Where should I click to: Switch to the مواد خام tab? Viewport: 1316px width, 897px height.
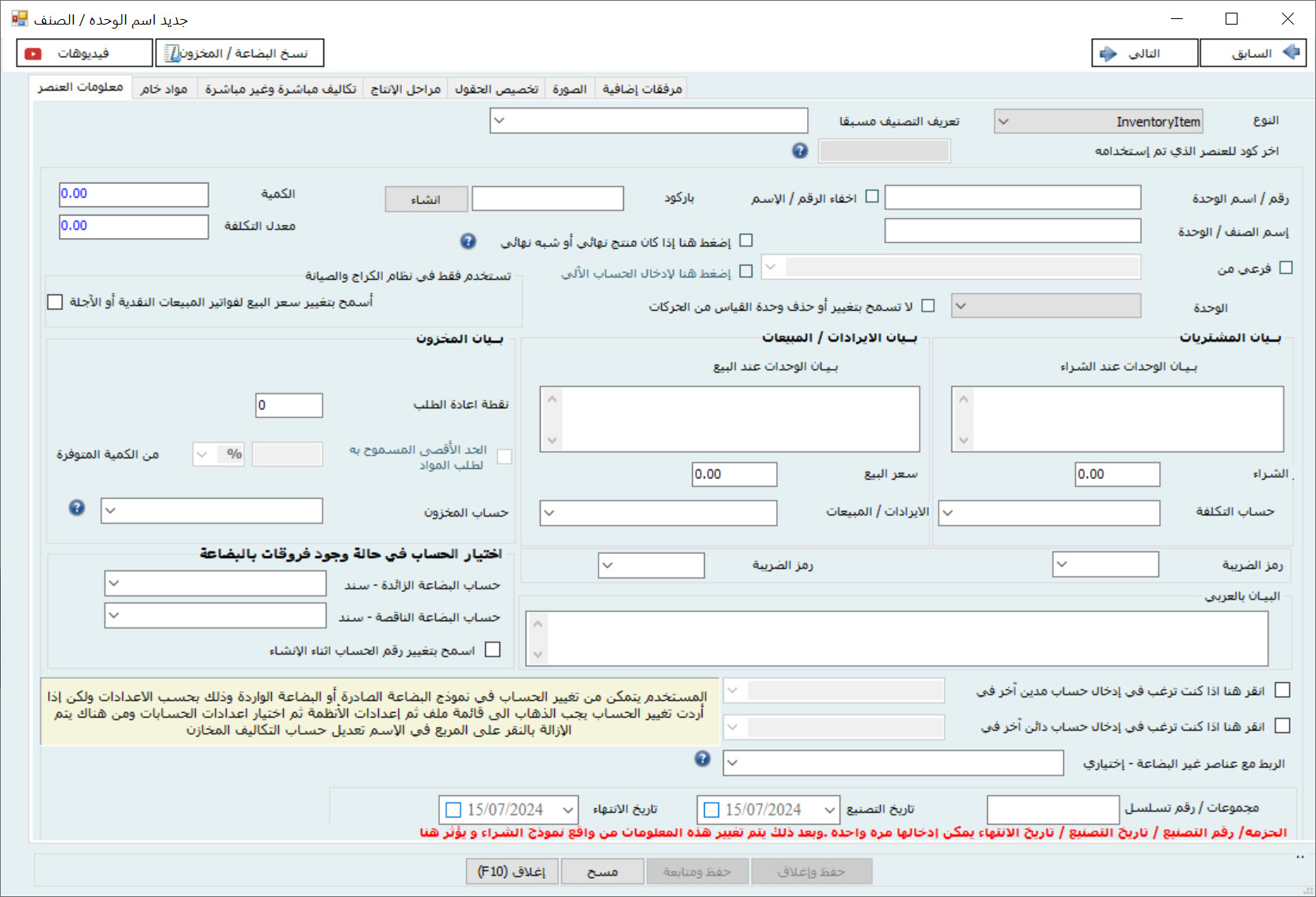point(164,89)
